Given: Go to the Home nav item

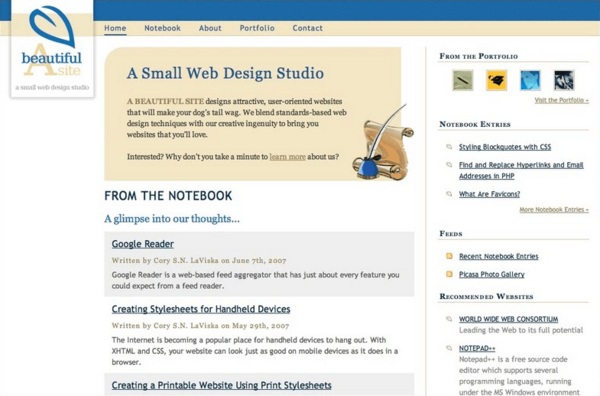Looking at the screenshot, I should coord(115,28).
